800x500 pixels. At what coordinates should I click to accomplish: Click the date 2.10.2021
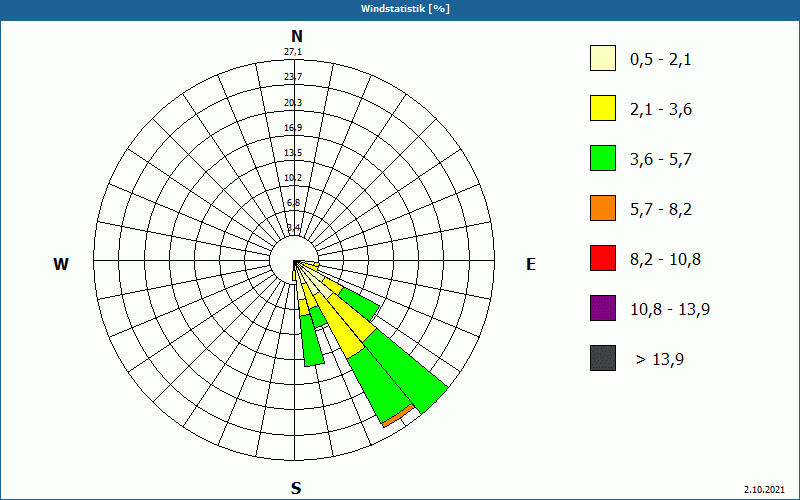[x=764, y=490]
